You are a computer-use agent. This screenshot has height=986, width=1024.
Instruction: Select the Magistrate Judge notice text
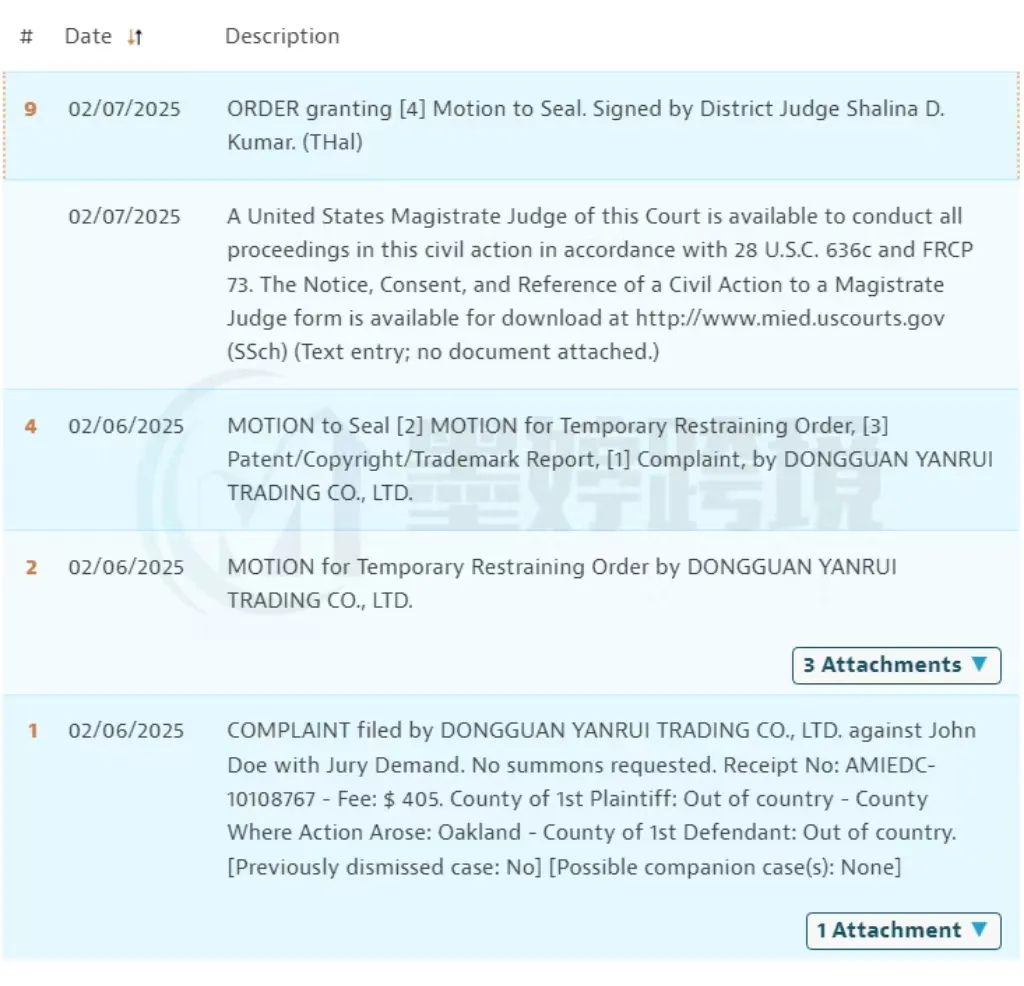pos(600,284)
